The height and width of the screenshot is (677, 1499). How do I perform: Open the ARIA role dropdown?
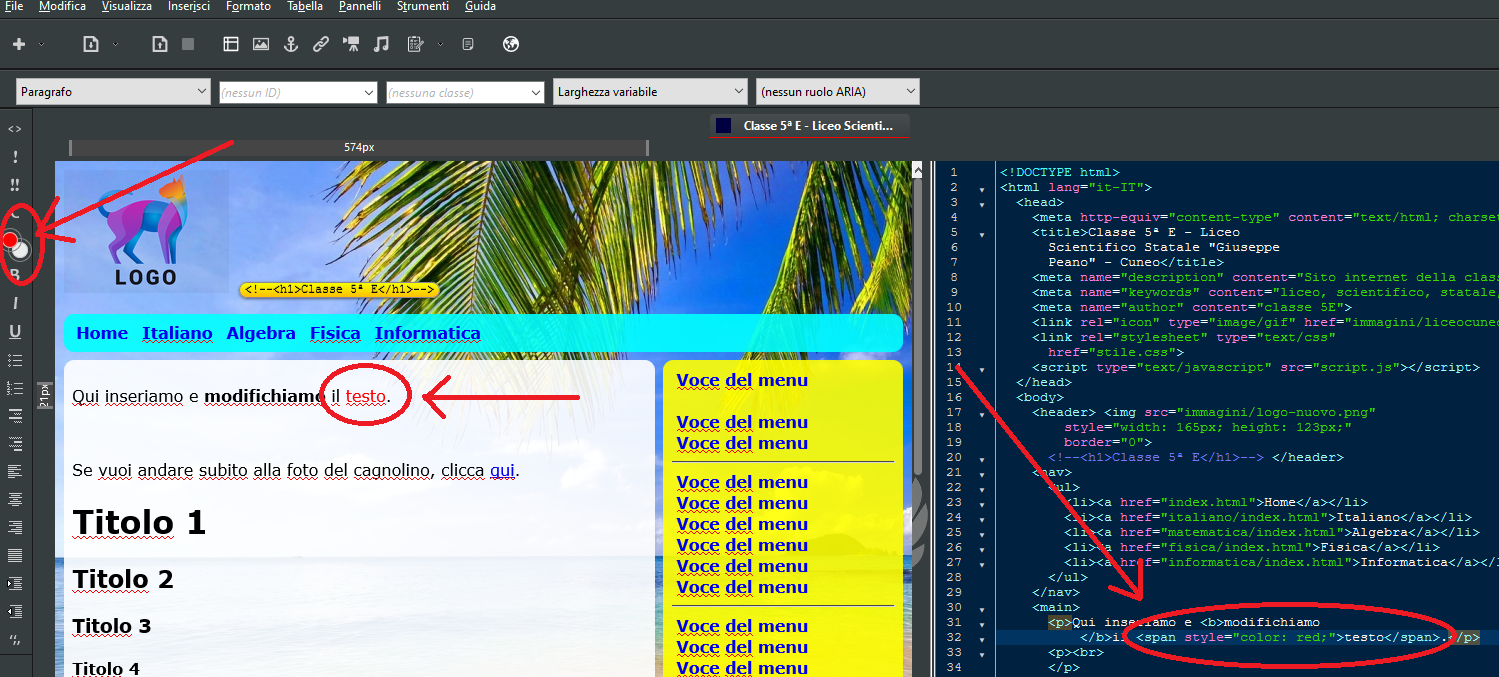pyautogui.click(x=837, y=92)
